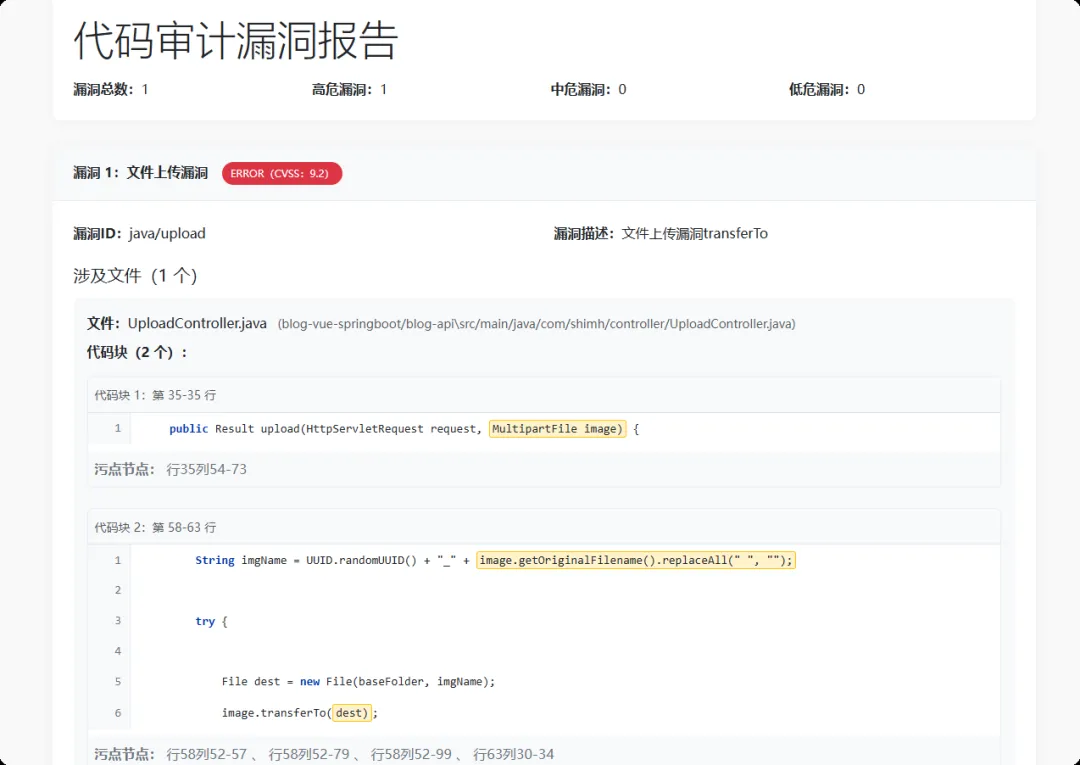Click the 代码块 1: 第 35-35 行 header

(544, 395)
